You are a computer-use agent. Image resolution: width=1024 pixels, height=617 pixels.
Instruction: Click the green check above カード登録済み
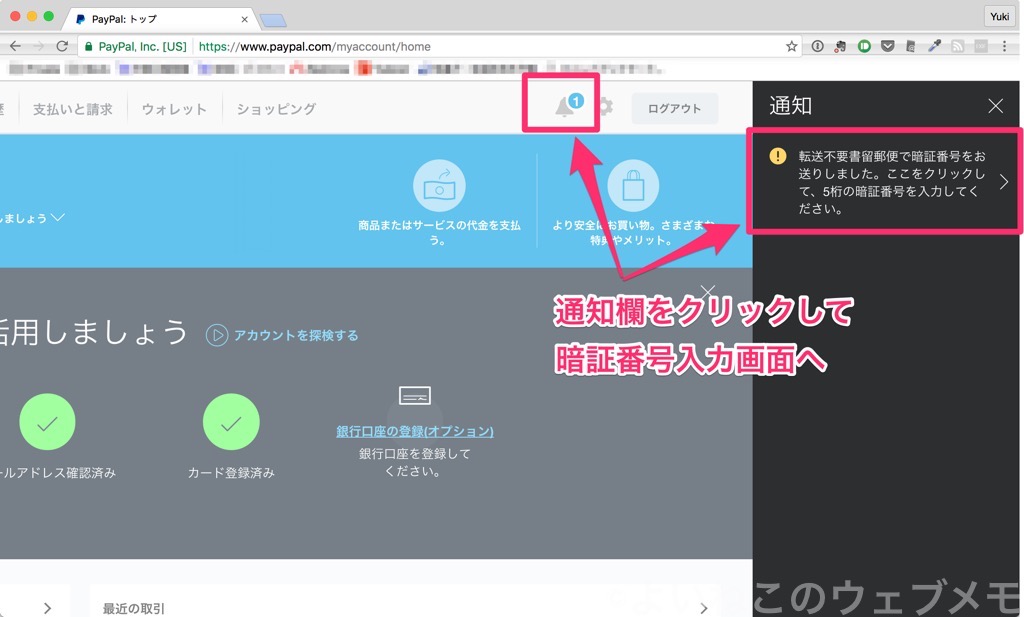point(230,422)
